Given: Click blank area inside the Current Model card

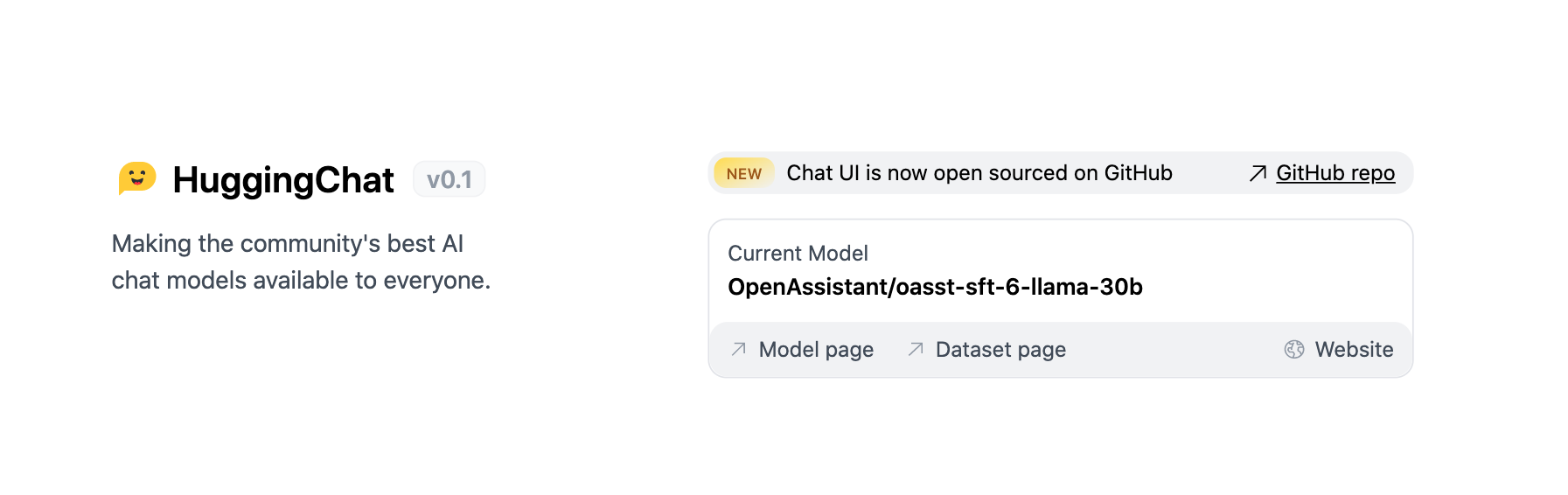Looking at the screenshot, I should coord(1268,271).
